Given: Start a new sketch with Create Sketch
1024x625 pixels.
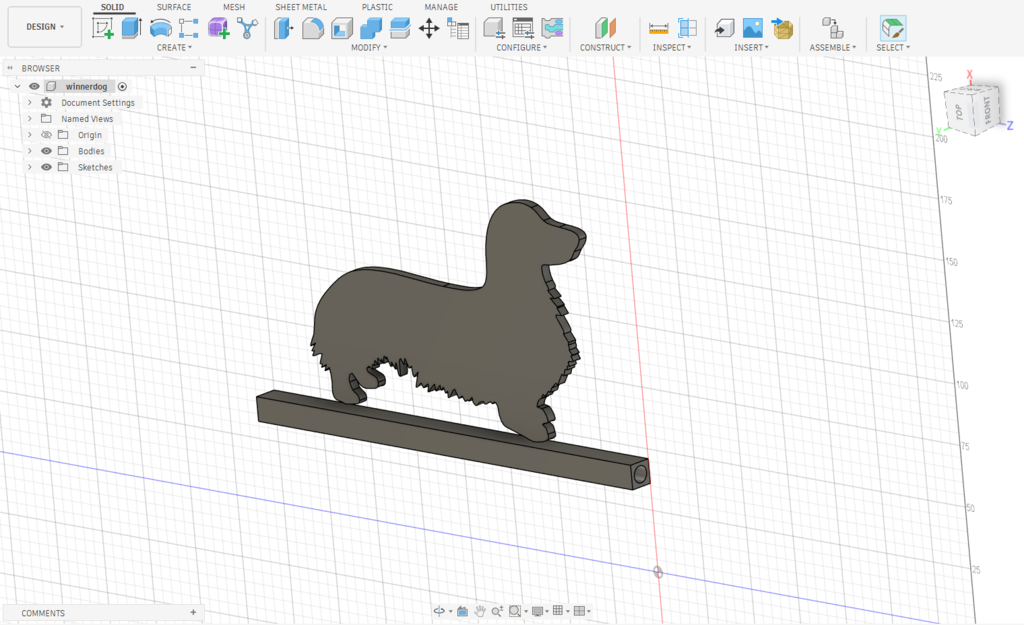Looking at the screenshot, I should click(103, 28).
